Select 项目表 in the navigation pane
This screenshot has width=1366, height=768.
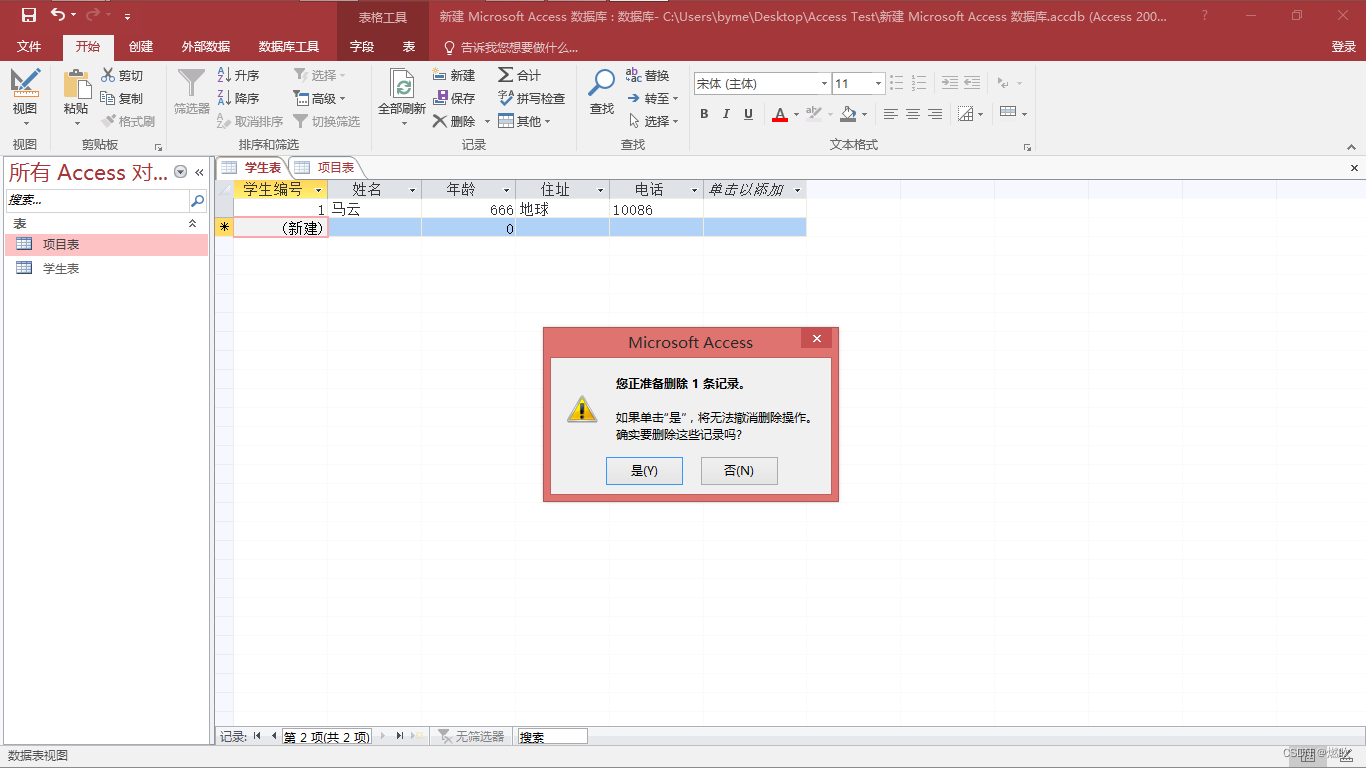106,245
